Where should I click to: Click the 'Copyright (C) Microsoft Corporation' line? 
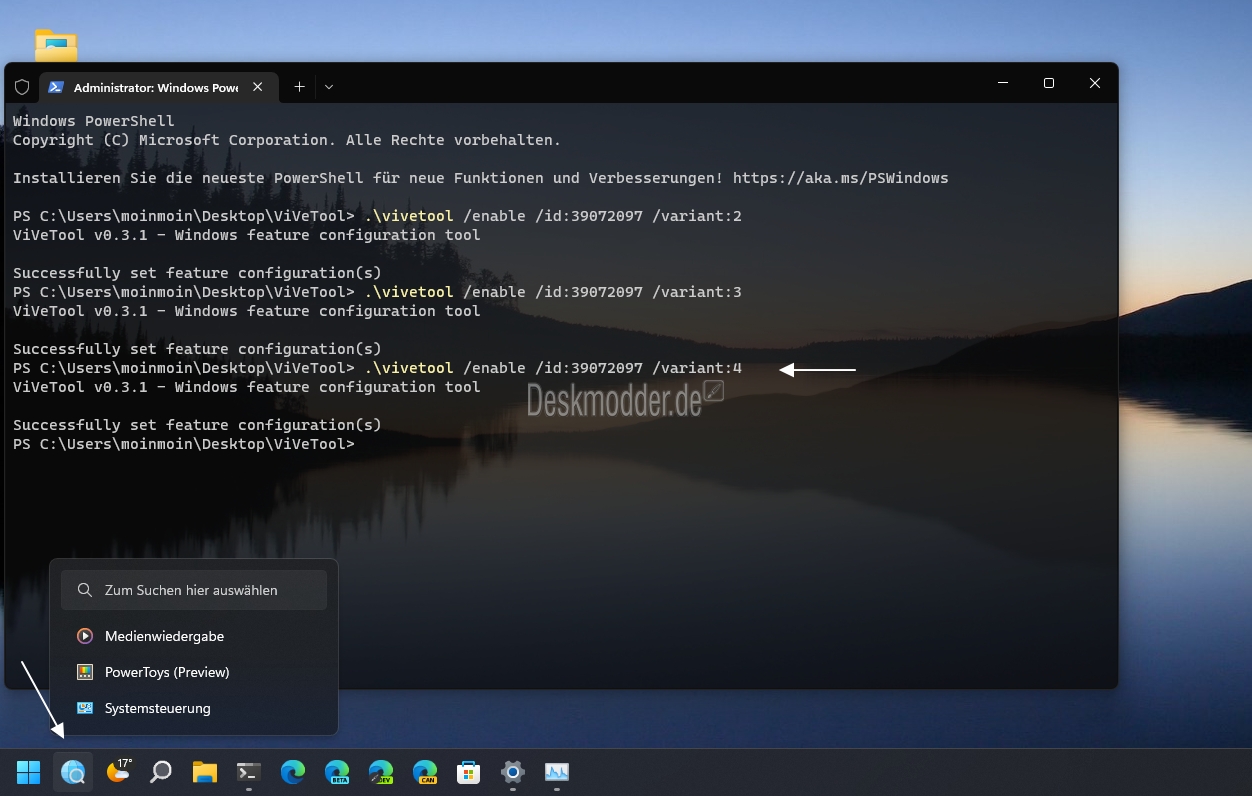coord(287,140)
